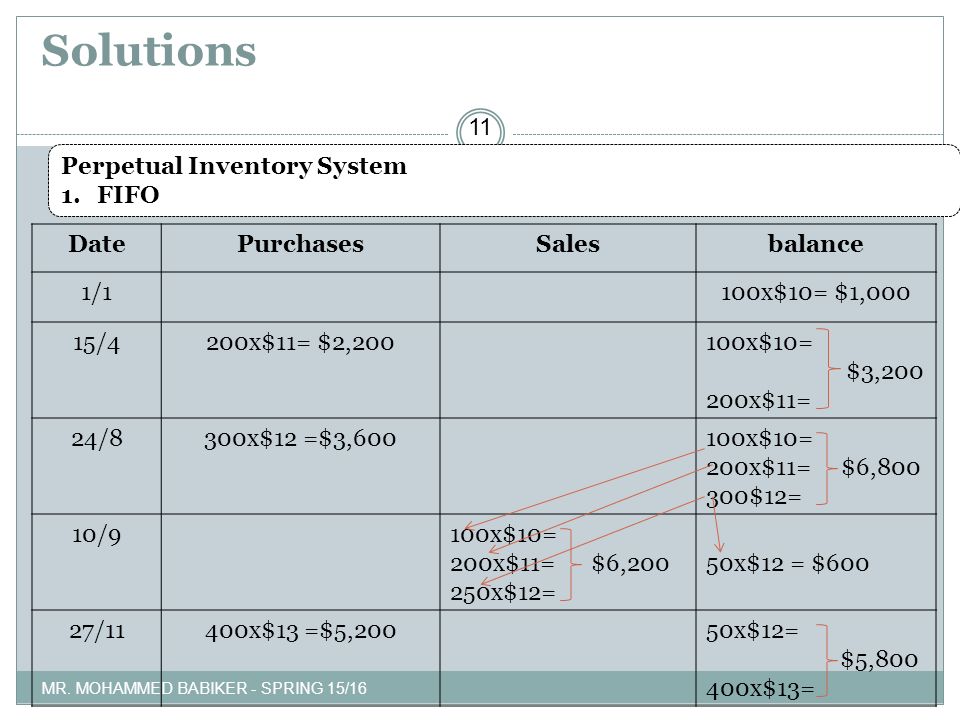Click the $3,200 balance total
This screenshot has height=720, width=960.
pos(885,372)
